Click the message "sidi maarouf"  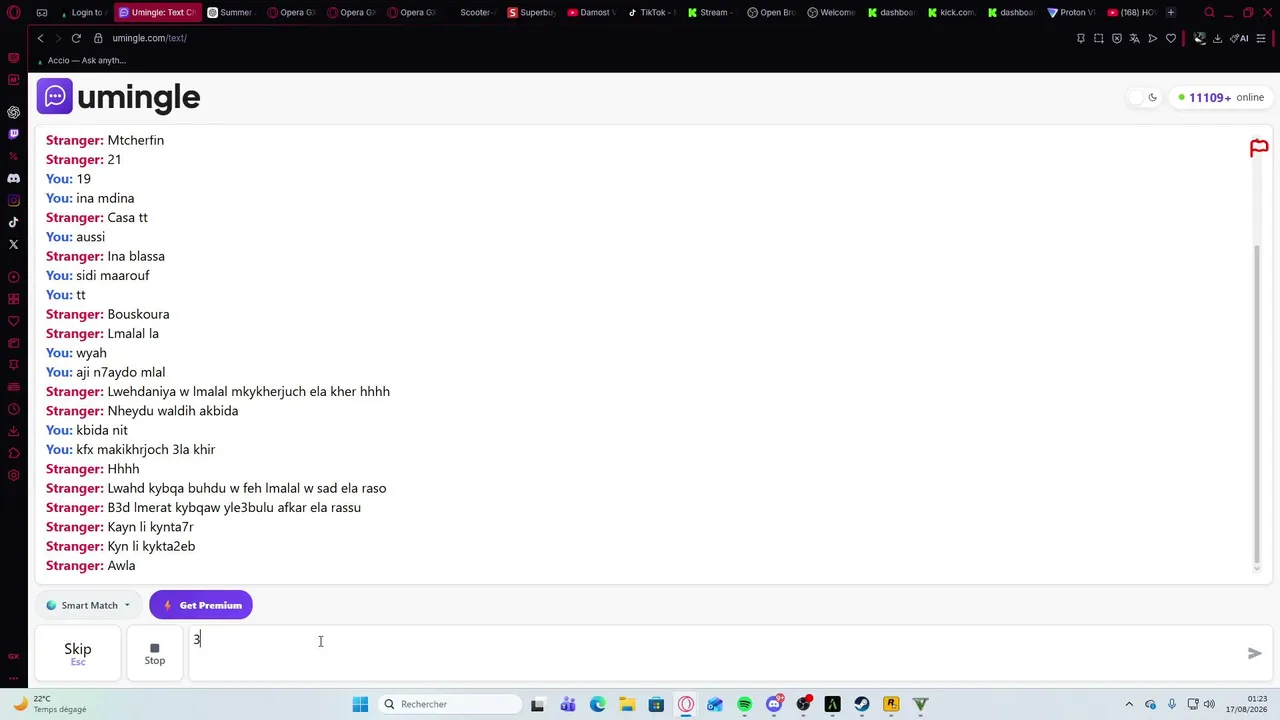click(x=113, y=275)
